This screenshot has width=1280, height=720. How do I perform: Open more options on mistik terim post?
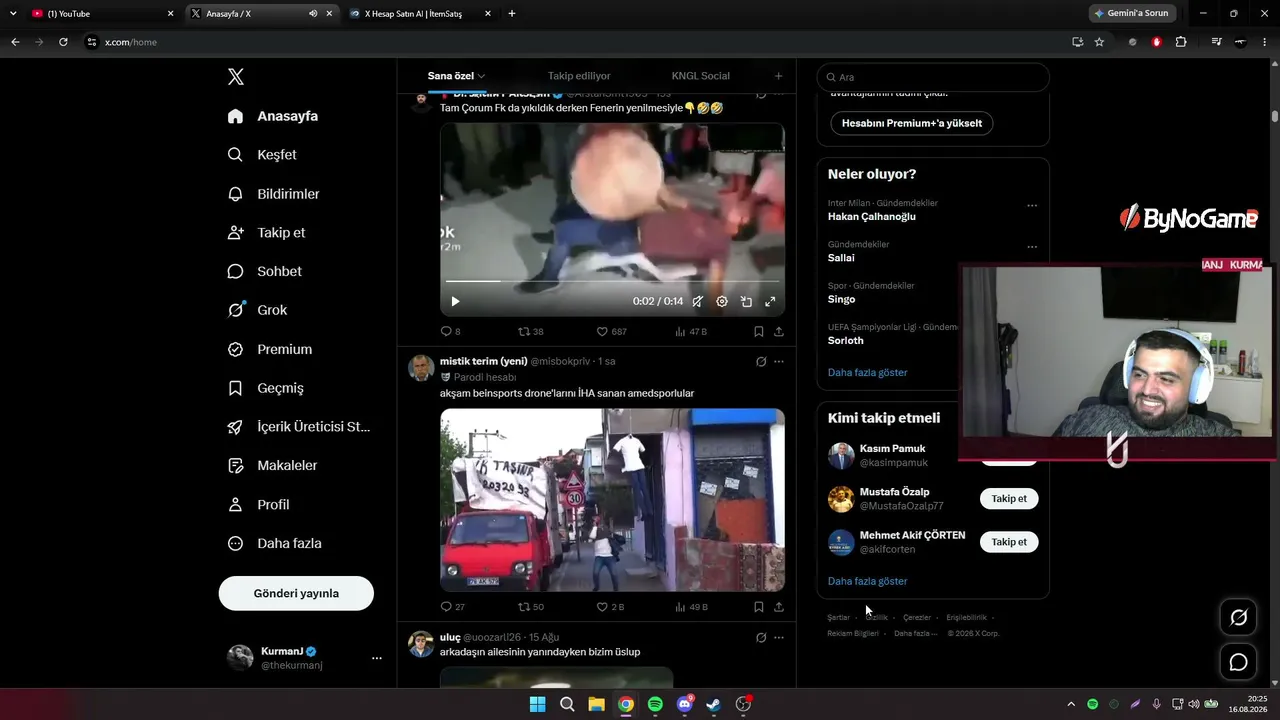pos(779,361)
